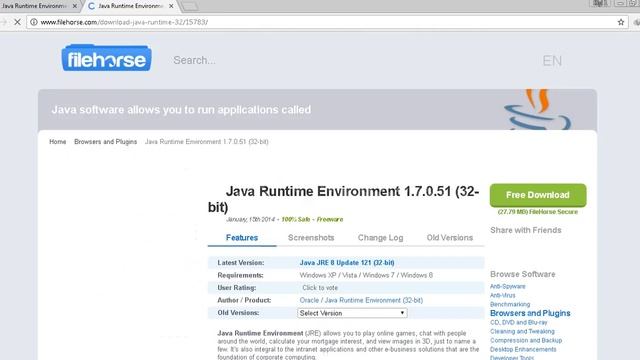640x360 pixels.
Task: Switch to the first Java Runtime browser tab
Action: (35, 6)
